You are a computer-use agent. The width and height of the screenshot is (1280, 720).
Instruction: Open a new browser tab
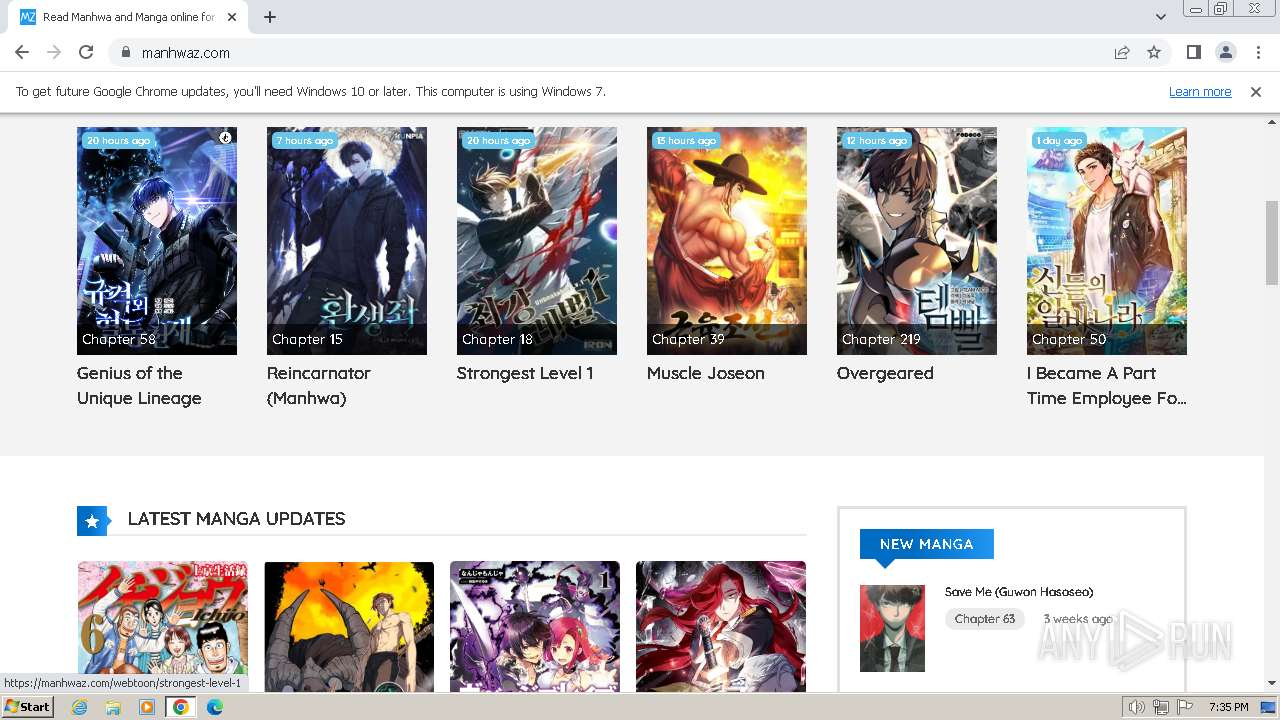tap(270, 17)
